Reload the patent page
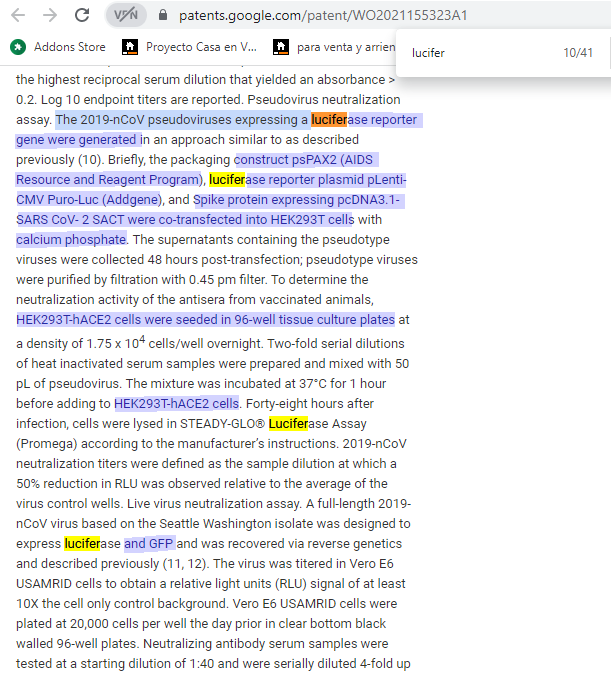The image size is (611, 676). point(82,15)
